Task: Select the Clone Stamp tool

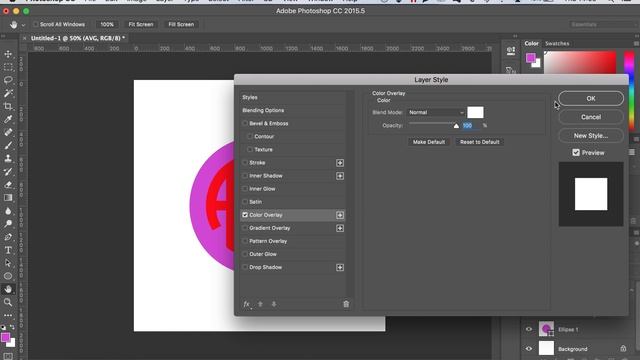Action: (x=8, y=158)
